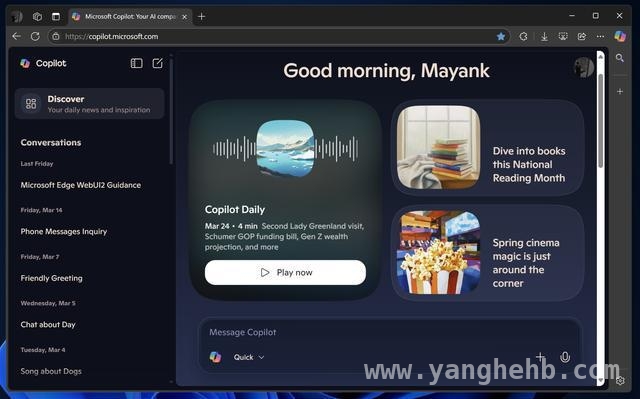Image resolution: width=640 pixels, height=399 pixels.
Task: Click the Copilot Daily landscape artwork
Action: [285, 149]
